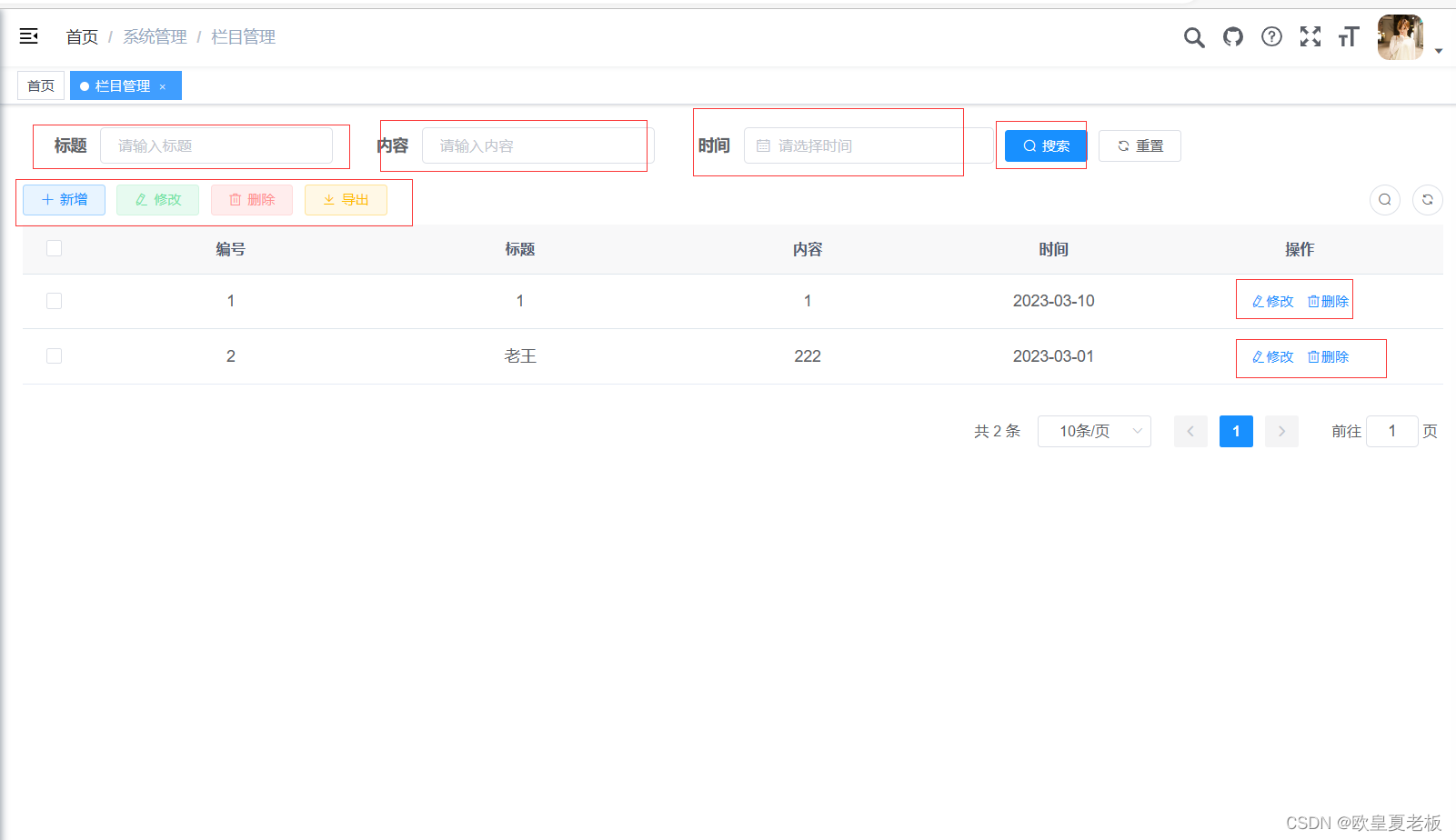
Task: Click the 编号 column header
Action: coord(230,249)
